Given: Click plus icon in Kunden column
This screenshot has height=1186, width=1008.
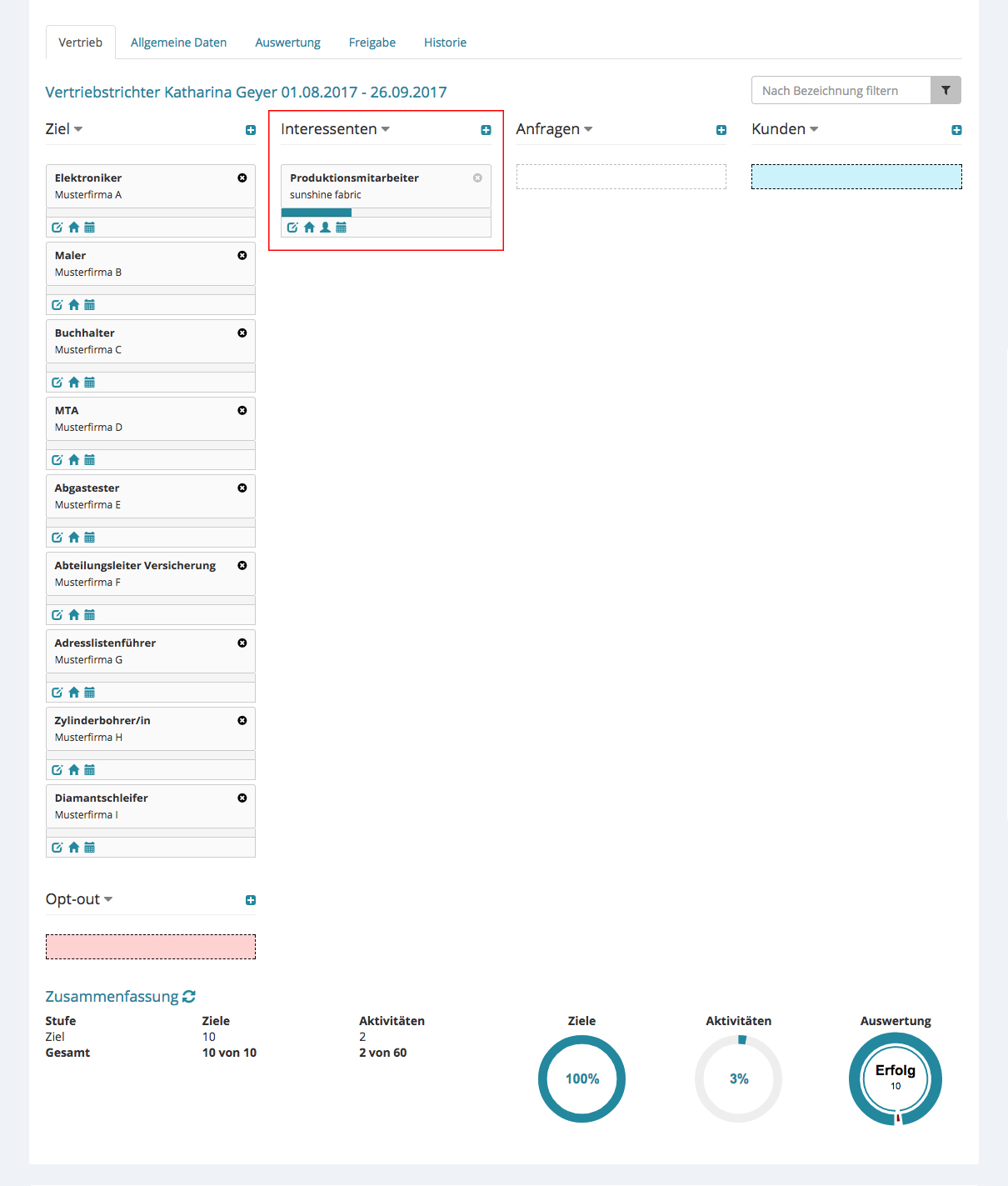Looking at the screenshot, I should pos(956,130).
